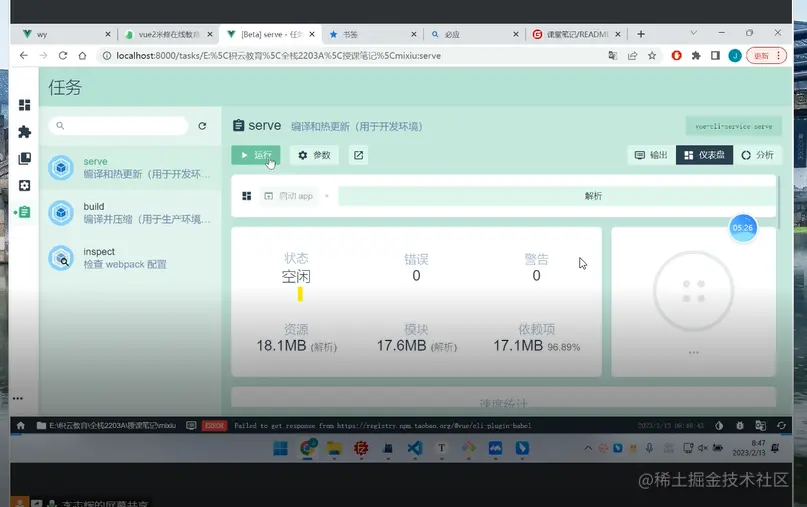Open the project dashboard in the Vue UI sidebar
Image resolution: width=807 pixels, height=507 pixels.
pos(24,105)
